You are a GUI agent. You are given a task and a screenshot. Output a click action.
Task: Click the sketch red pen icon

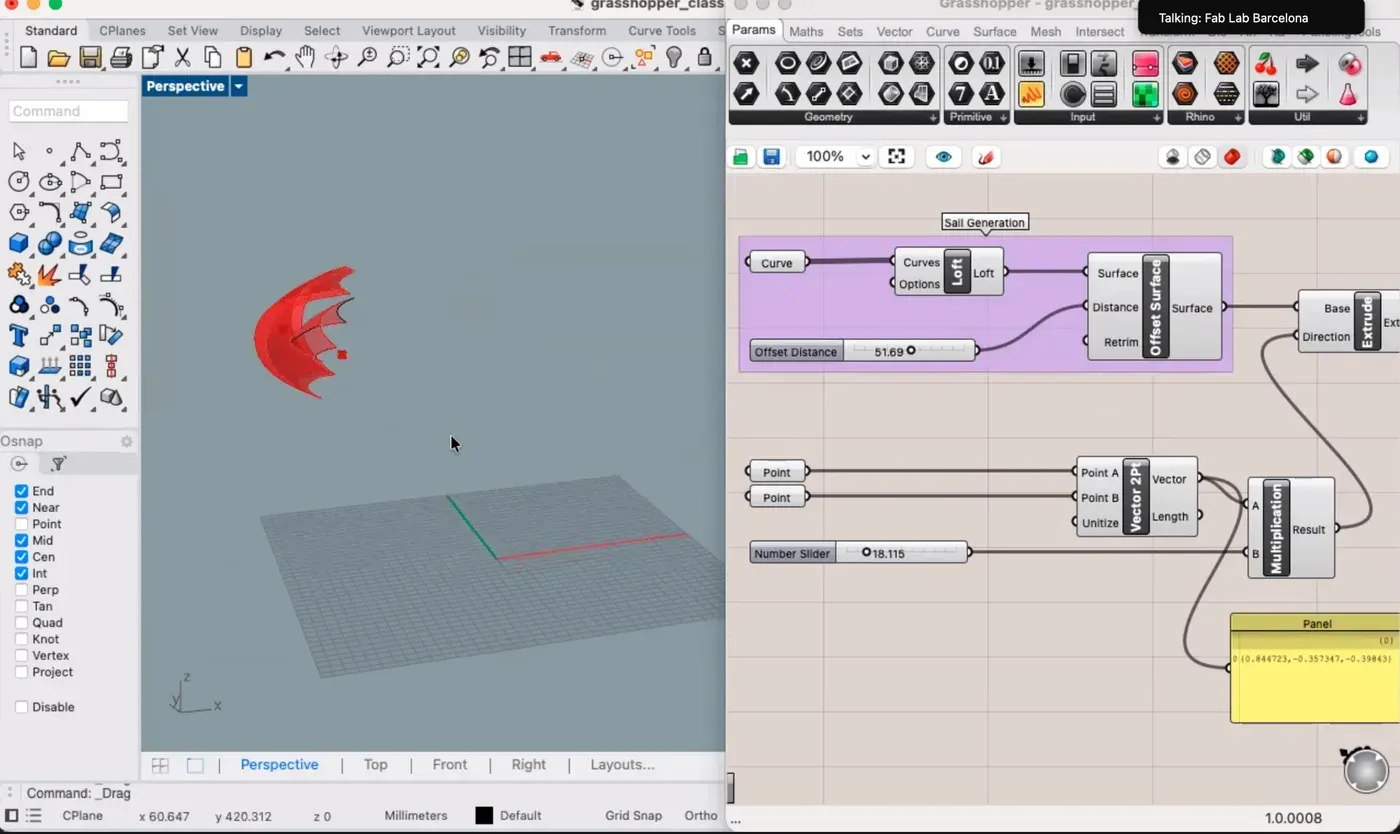[986, 157]
